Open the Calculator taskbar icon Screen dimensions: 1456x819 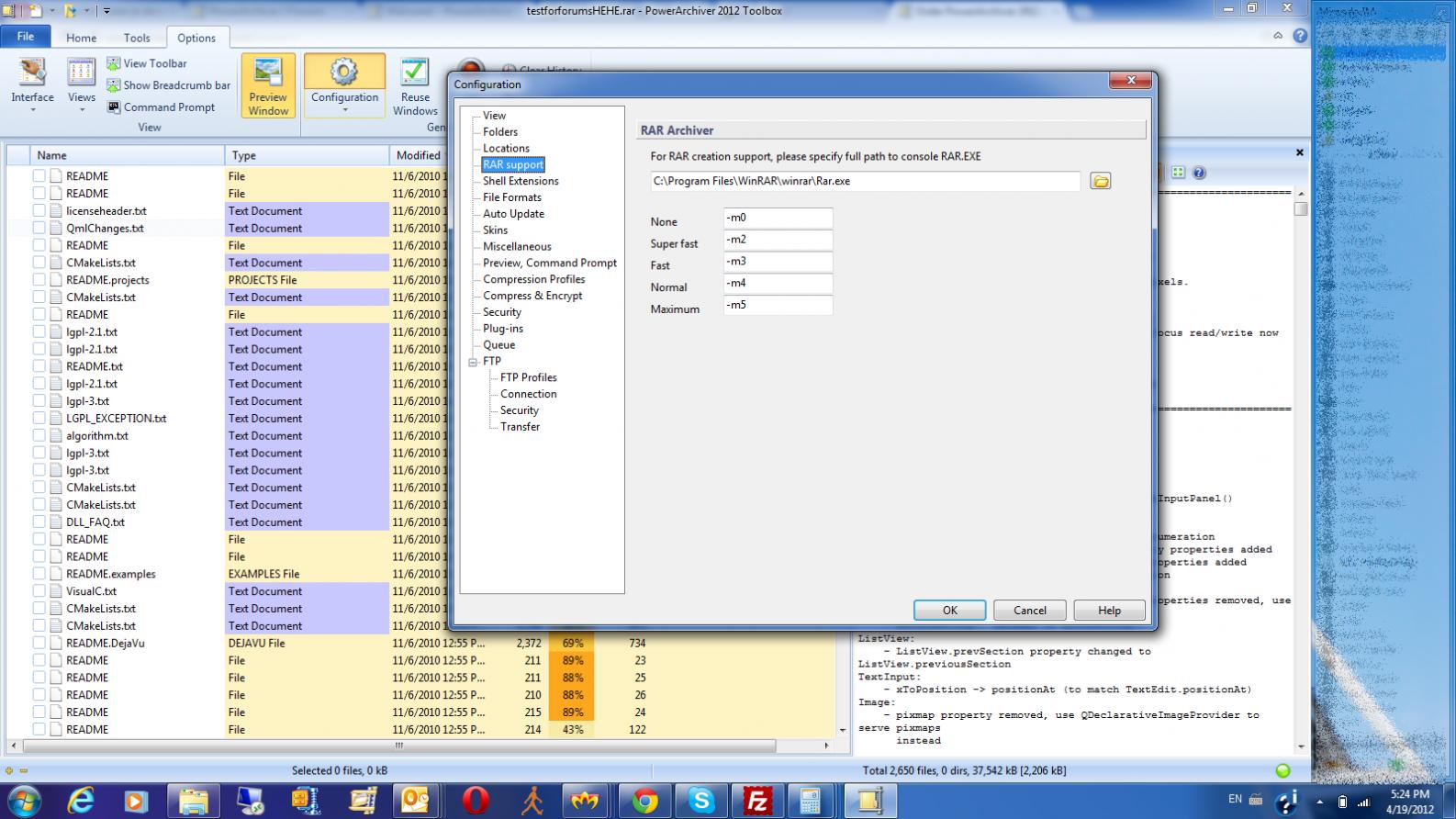pyautogui.click(x=809, y=801)
